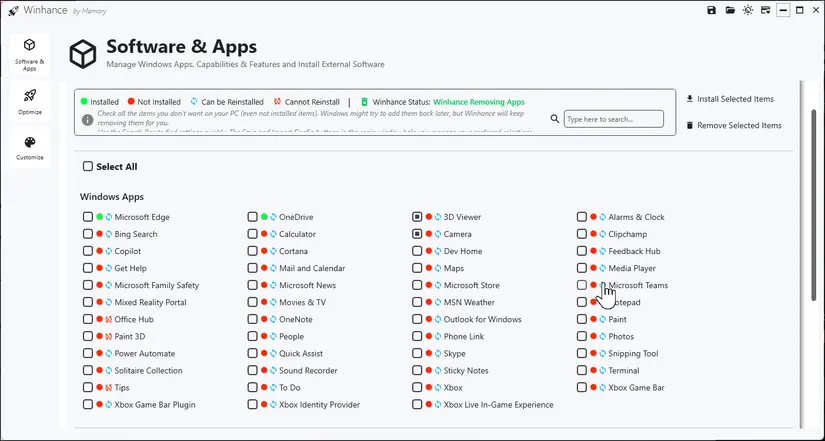This screenshot has width=825, height=441.
Task: Tick the Xbox Game Bar checkbox
Action: (x=581, y=387)
